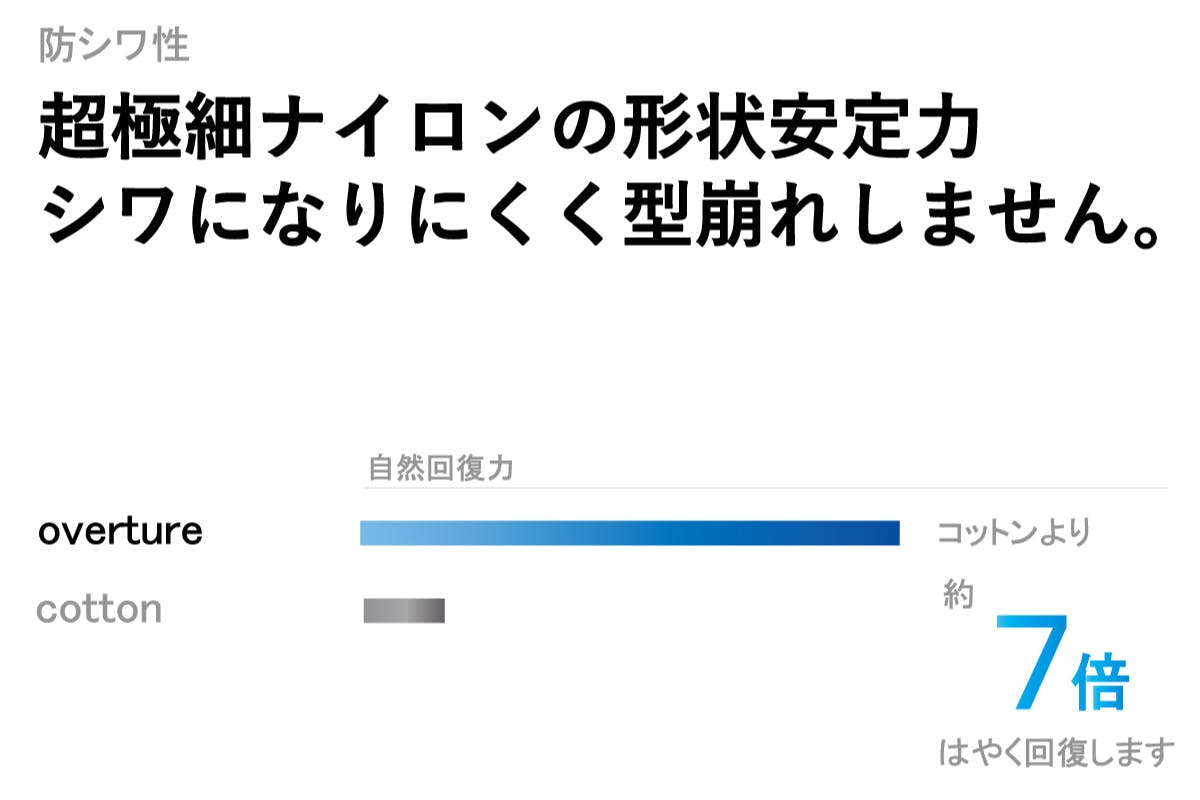Image resolution: width=1200 pixels, height=800 pixels.
Task: Click the 自然回復力 chart label
Action: tap(441, 468)
